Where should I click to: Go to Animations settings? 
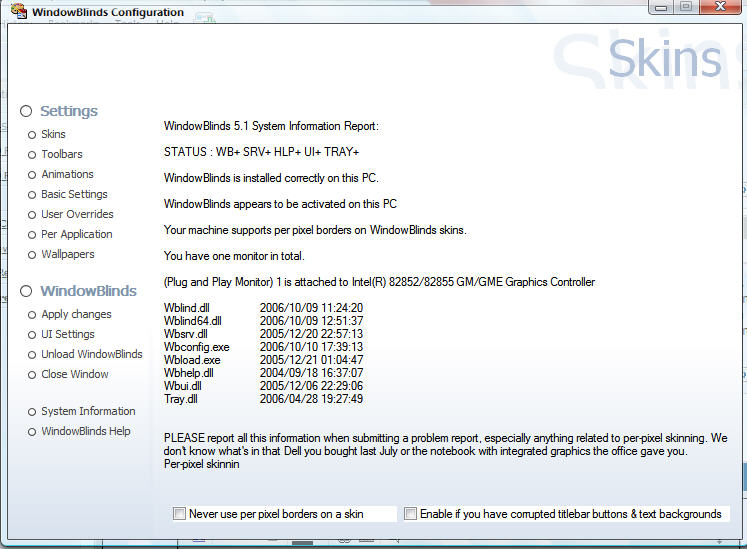click(67, 174)
